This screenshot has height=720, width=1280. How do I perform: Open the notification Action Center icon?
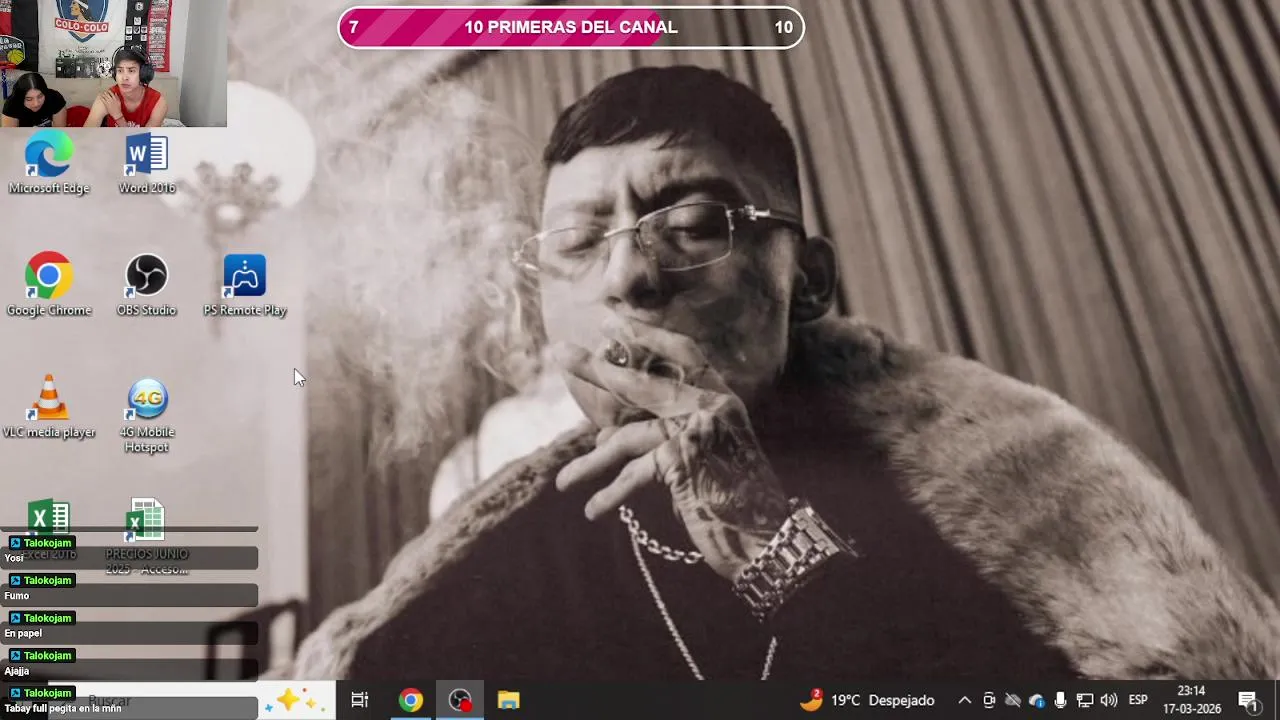[1248, 700]
